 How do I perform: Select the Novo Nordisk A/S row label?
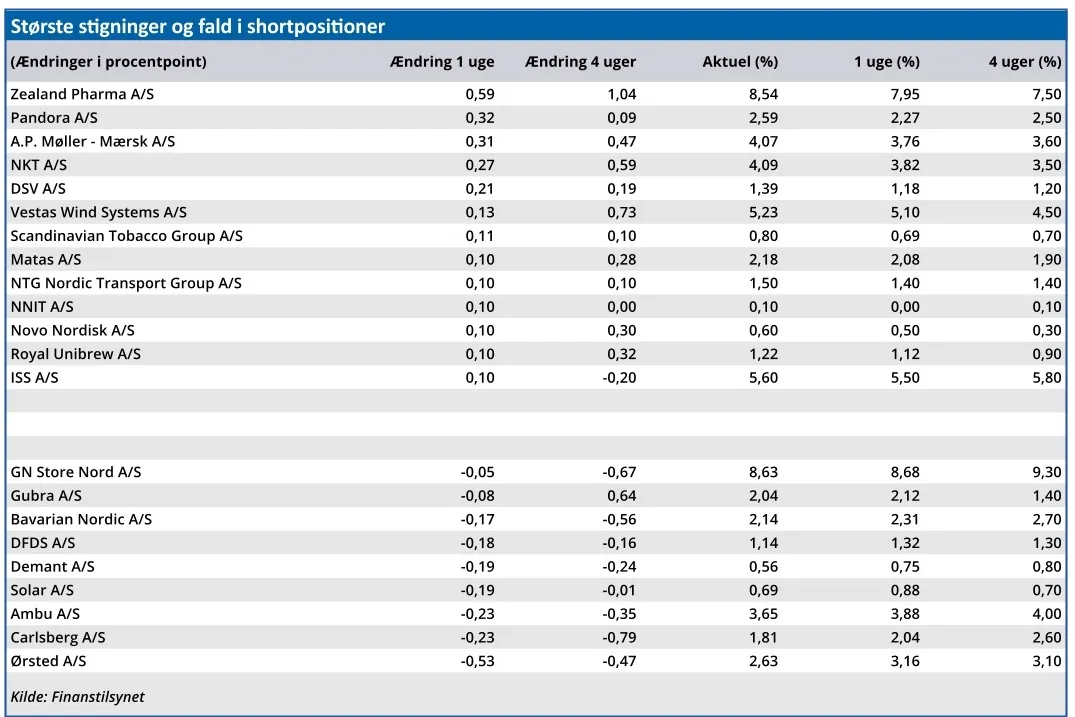pyautogui.click(x=72, y=330)
